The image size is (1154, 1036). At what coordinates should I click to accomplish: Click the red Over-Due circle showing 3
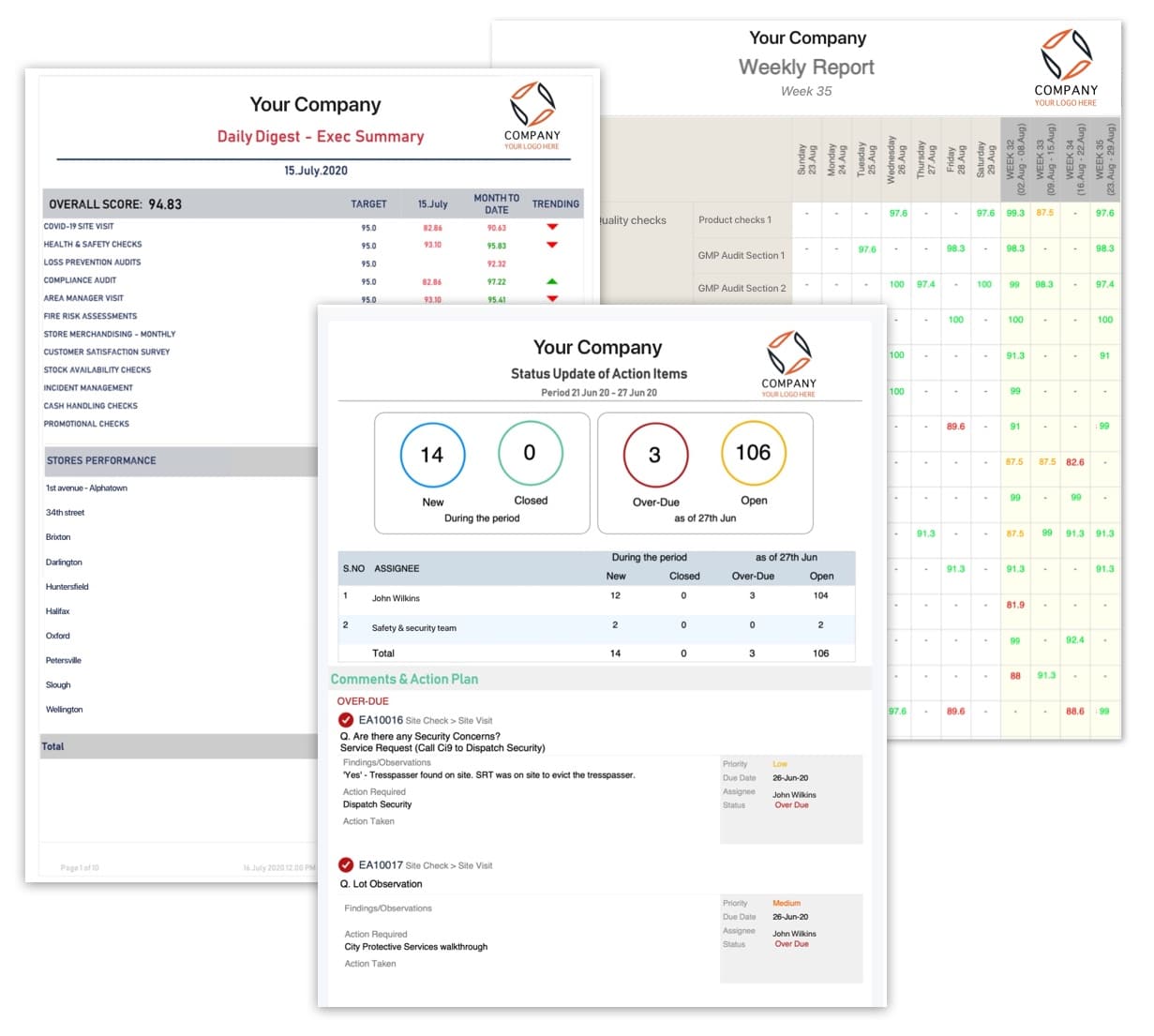coord(654,453)
